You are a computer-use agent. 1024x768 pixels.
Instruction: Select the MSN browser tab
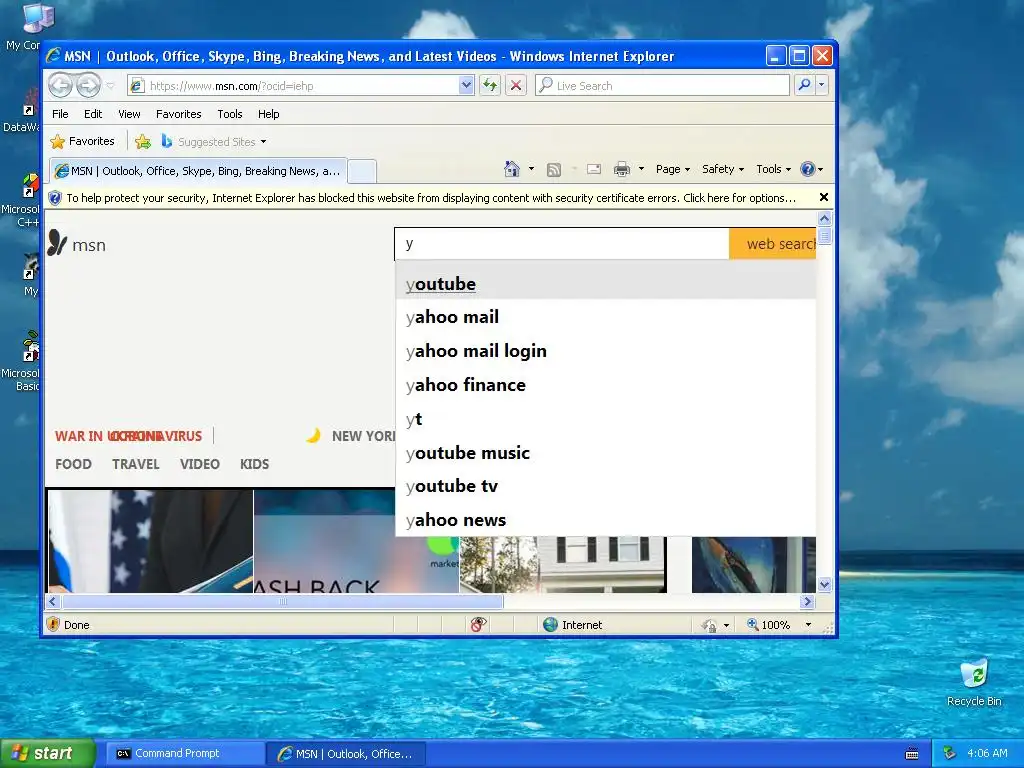point(197,171)
